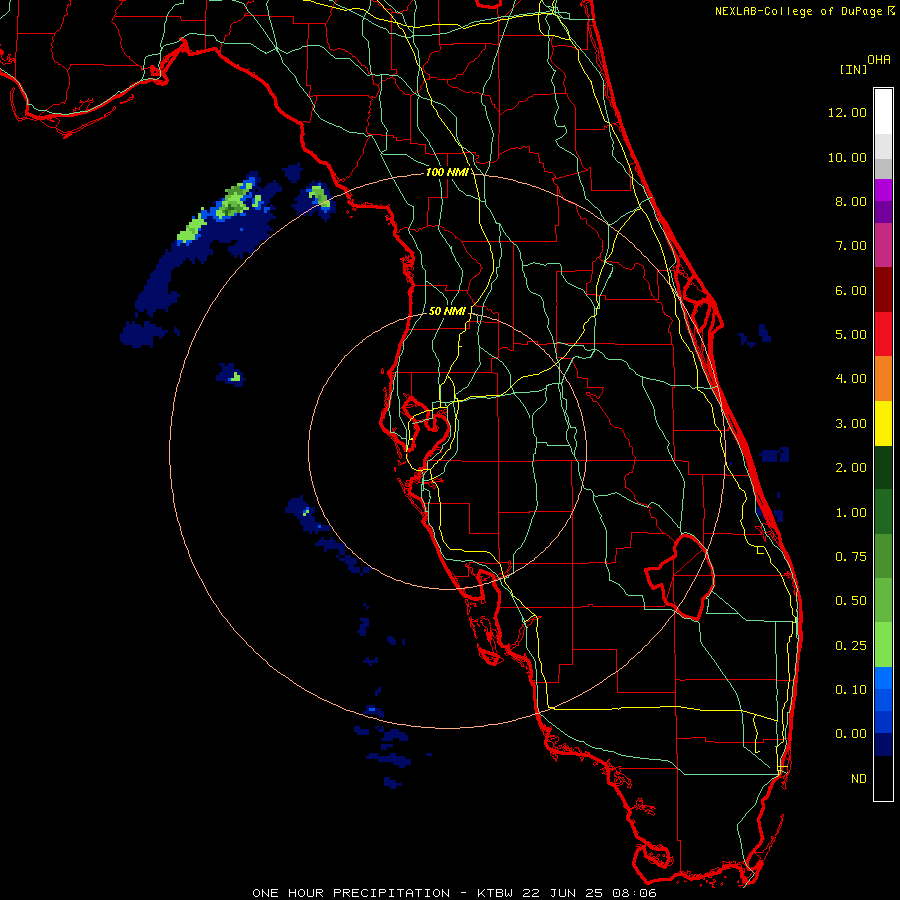Image resolution: width=900 pixels, height=900 pixels.
Task: Click the [IN] units label
Action: tap(853, 69)
